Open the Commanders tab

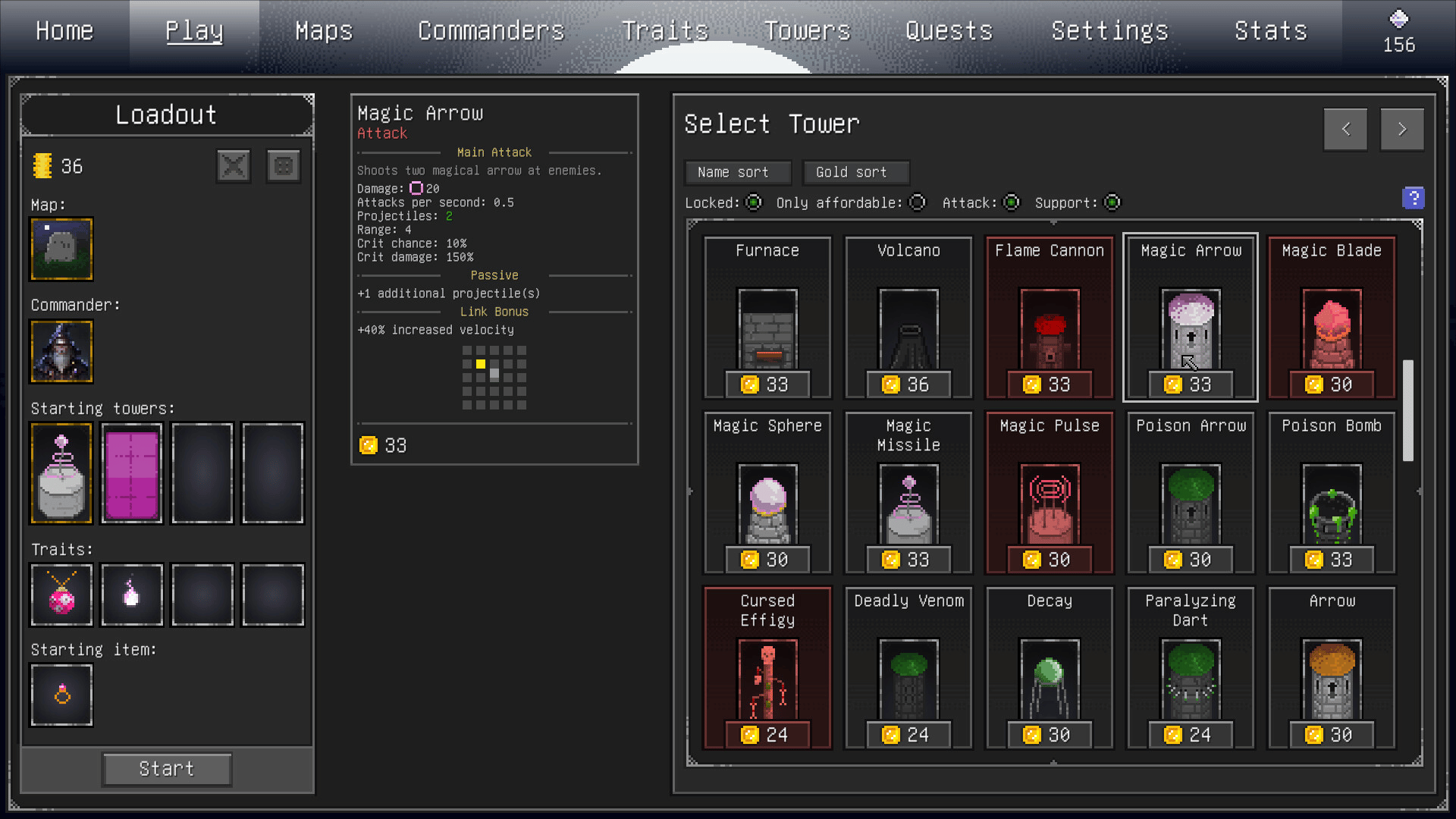point(491,31)
